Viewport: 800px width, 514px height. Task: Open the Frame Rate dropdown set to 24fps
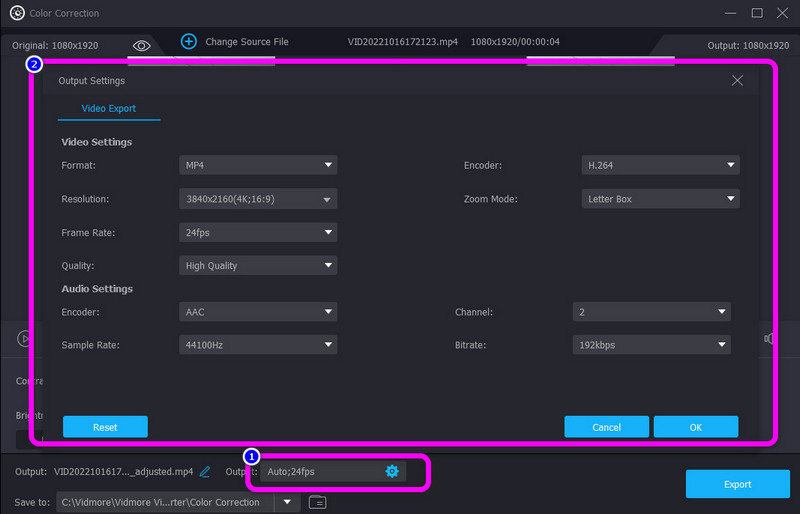[258, 232]
